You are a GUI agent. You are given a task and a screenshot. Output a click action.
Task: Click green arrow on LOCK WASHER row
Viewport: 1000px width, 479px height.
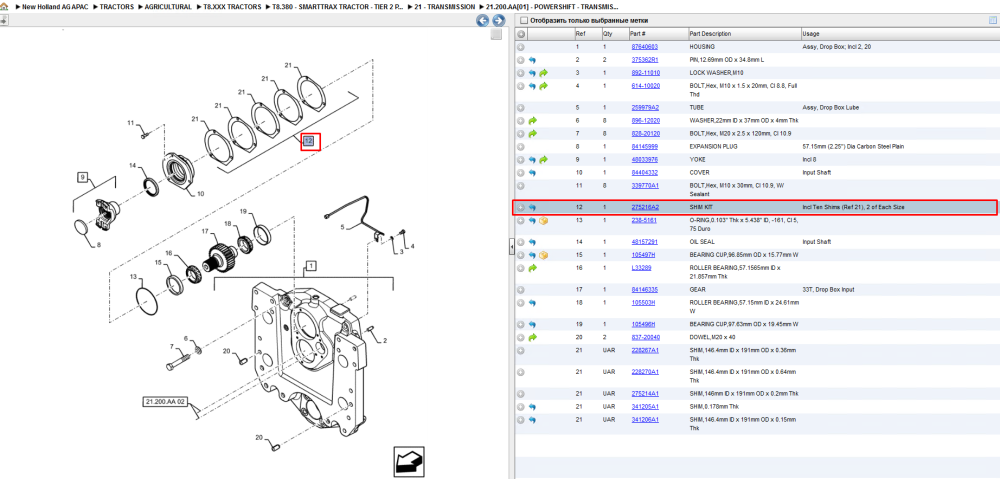tap(543, 73)
